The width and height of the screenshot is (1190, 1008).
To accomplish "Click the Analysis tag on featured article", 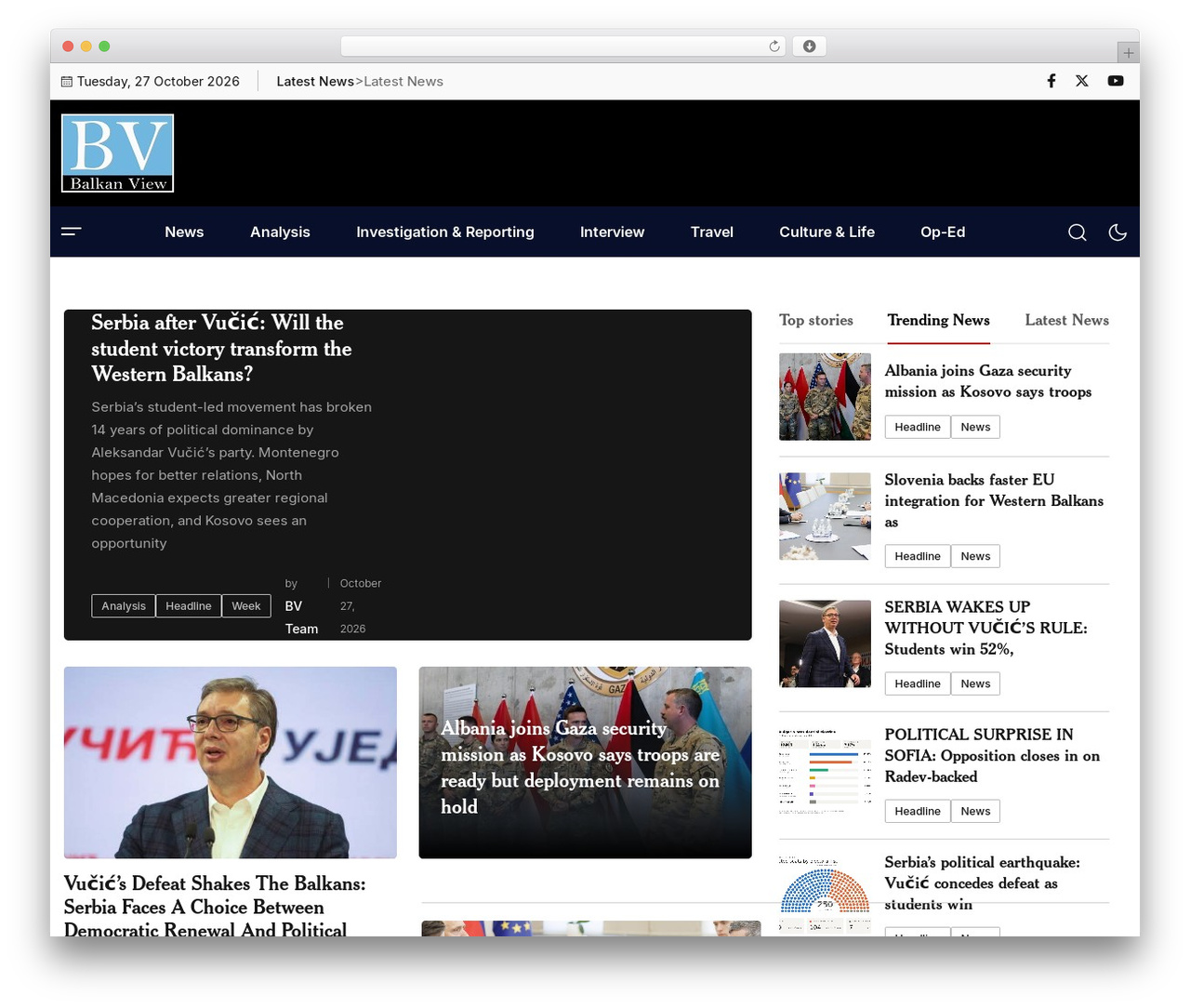I will pos(124,606).
